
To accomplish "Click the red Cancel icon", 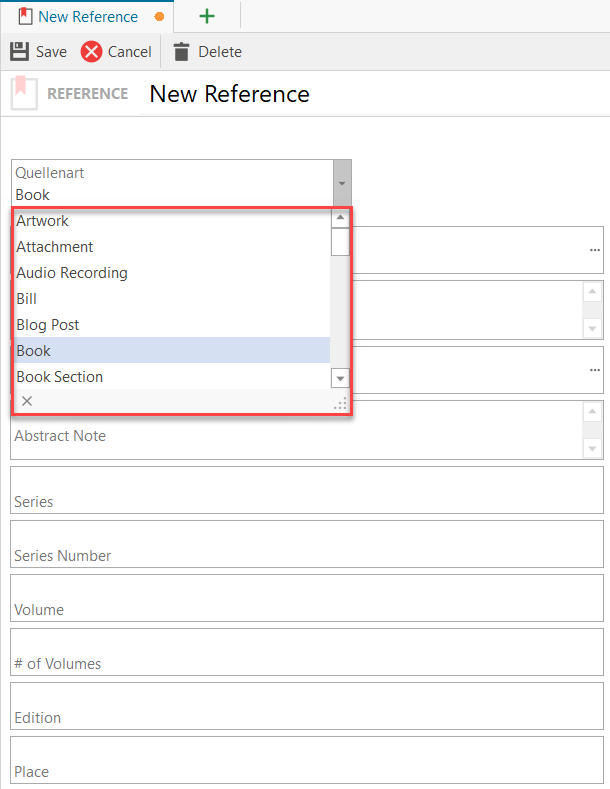I will pyautogui.click(x=92, y=52).
